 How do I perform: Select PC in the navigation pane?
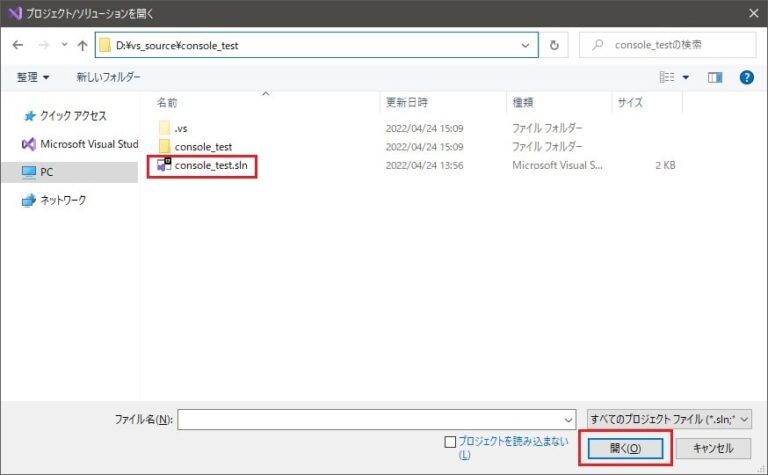46,172
